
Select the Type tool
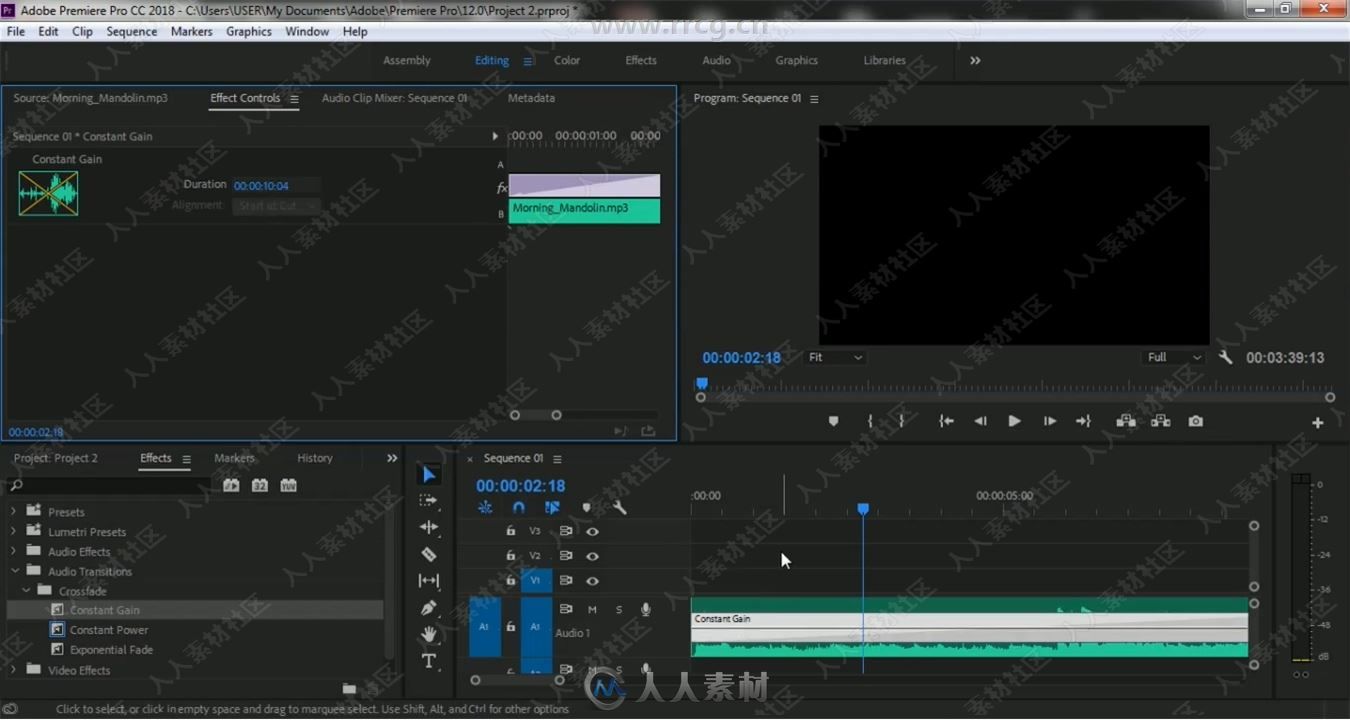click(429, 661)
